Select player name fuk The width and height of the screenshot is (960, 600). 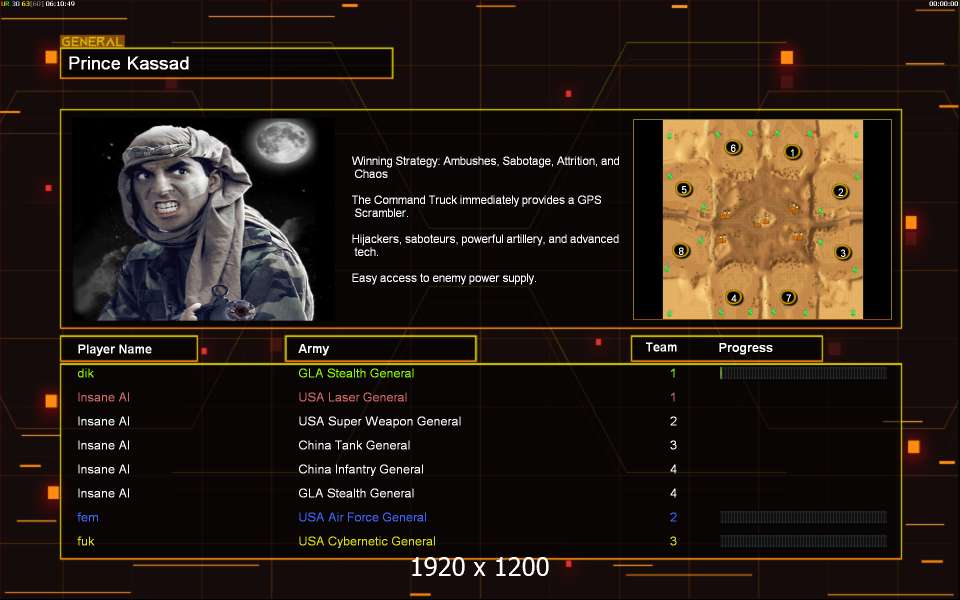coord(86,541)
